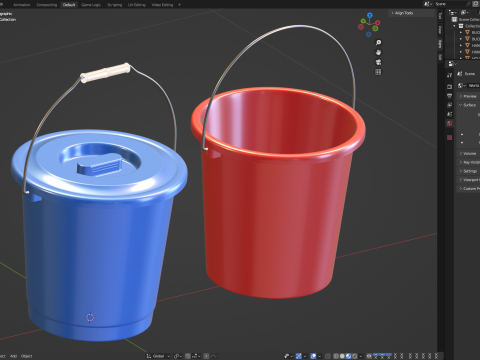Viewport: 480px width, 360px height.
Task: Click the Scene Collection icon in outliner
Action: click(x=454, y=19)
